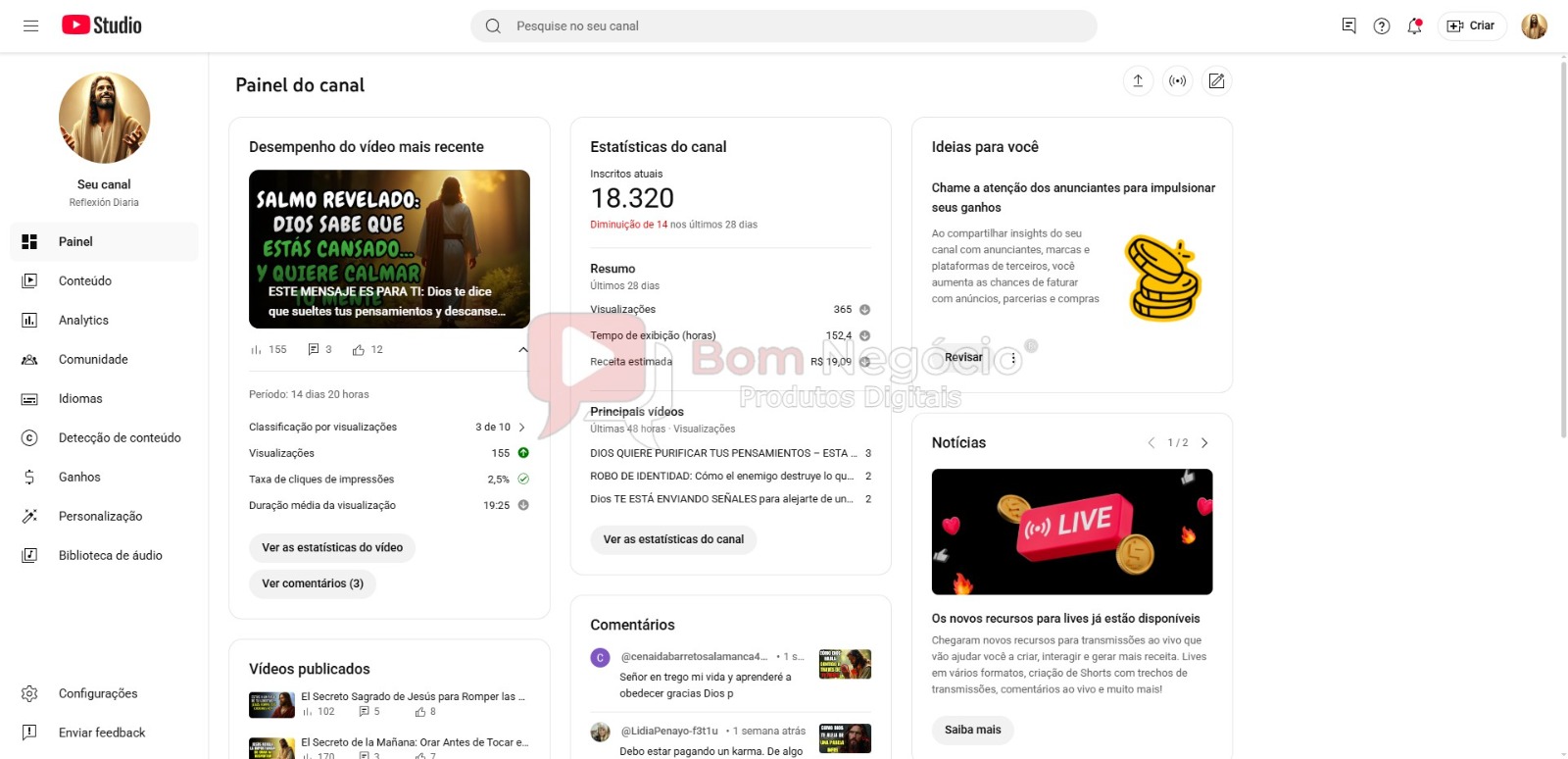Click the Saiba mais button
1568x759 pixels.
973,730
